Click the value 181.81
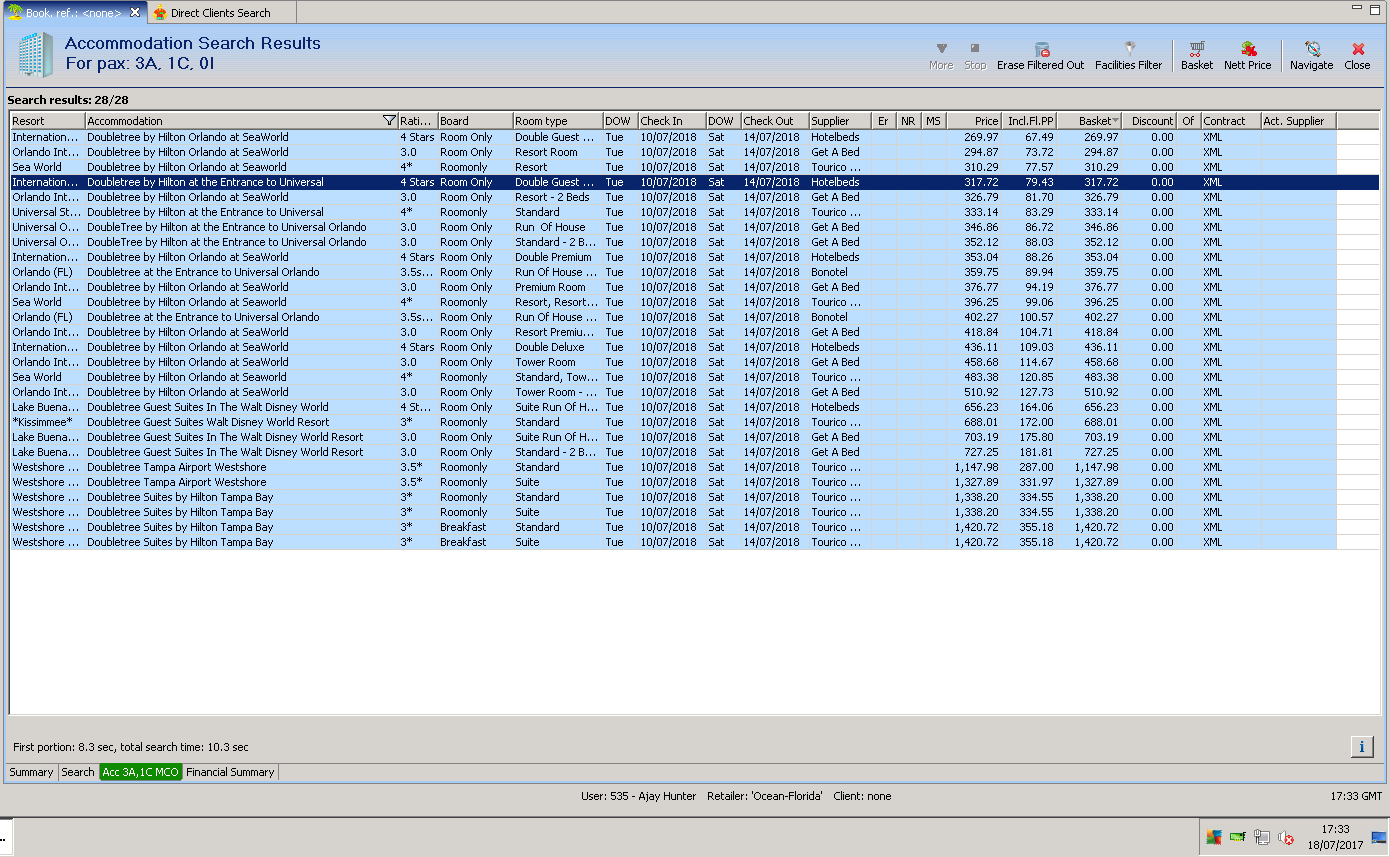 pyautogui.click(x=1029, y=452)
